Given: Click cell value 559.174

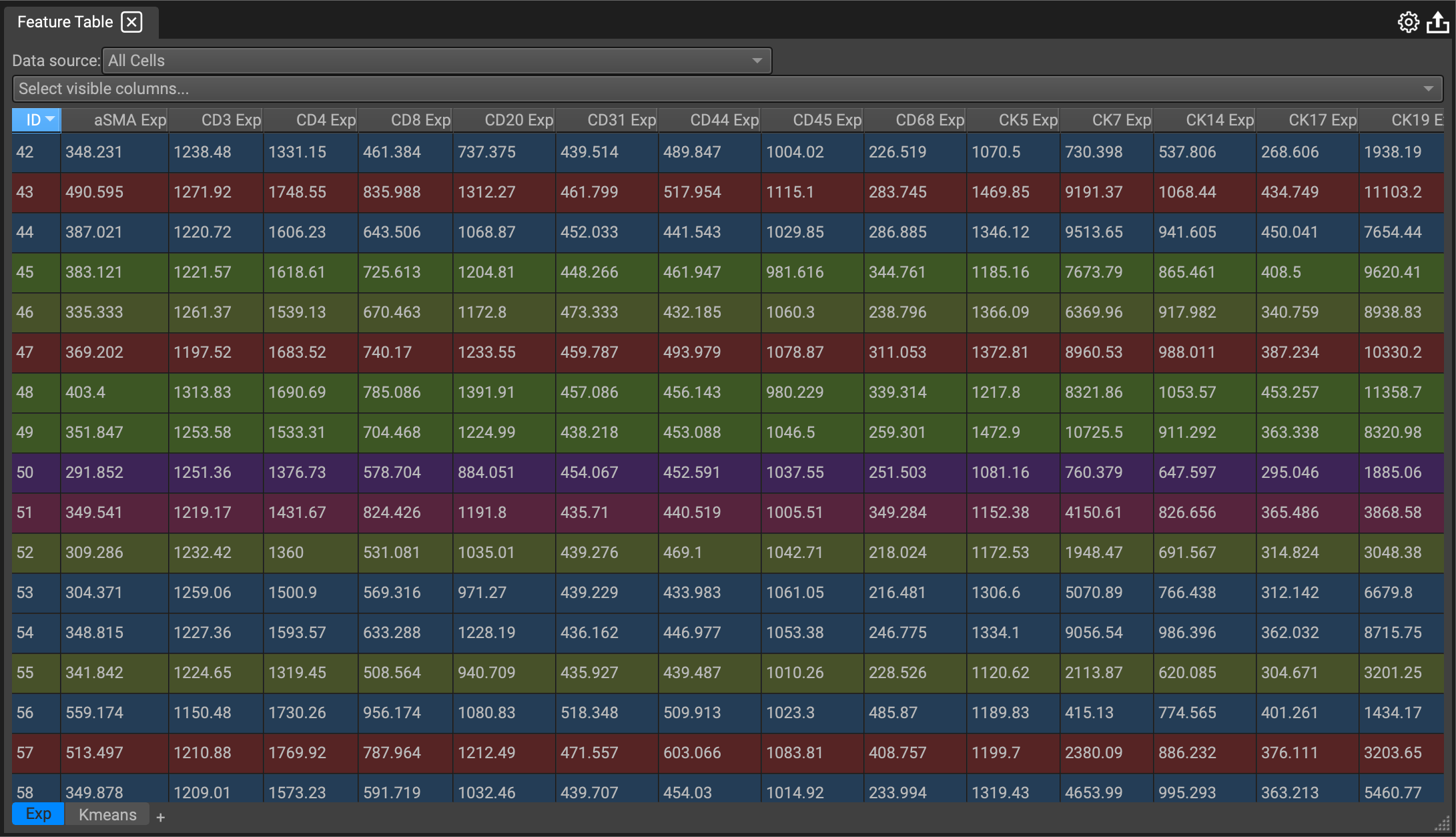Looking at the screenshot, I should coord(94,713).
